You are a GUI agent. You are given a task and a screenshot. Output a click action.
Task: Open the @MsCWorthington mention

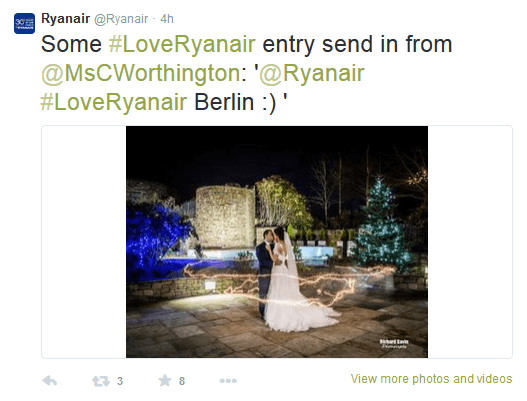click(141, 73)
